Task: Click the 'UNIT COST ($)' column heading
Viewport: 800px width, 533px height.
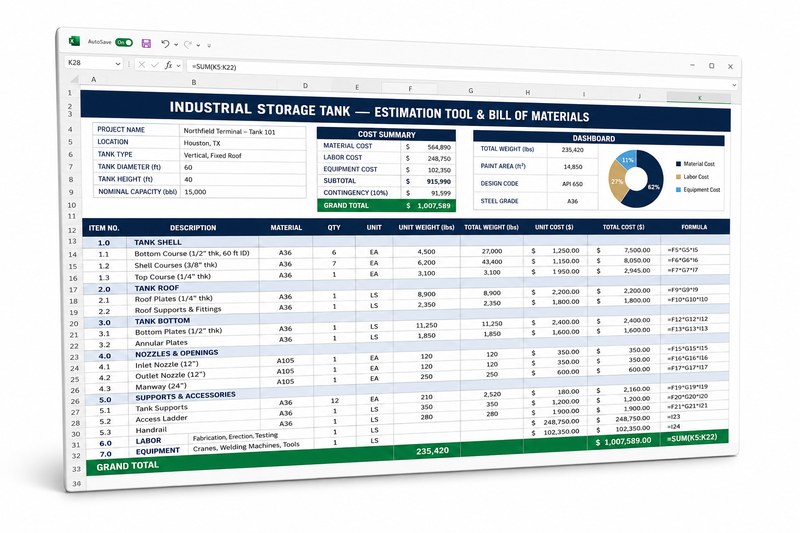Action: click(x=554, y=227)
